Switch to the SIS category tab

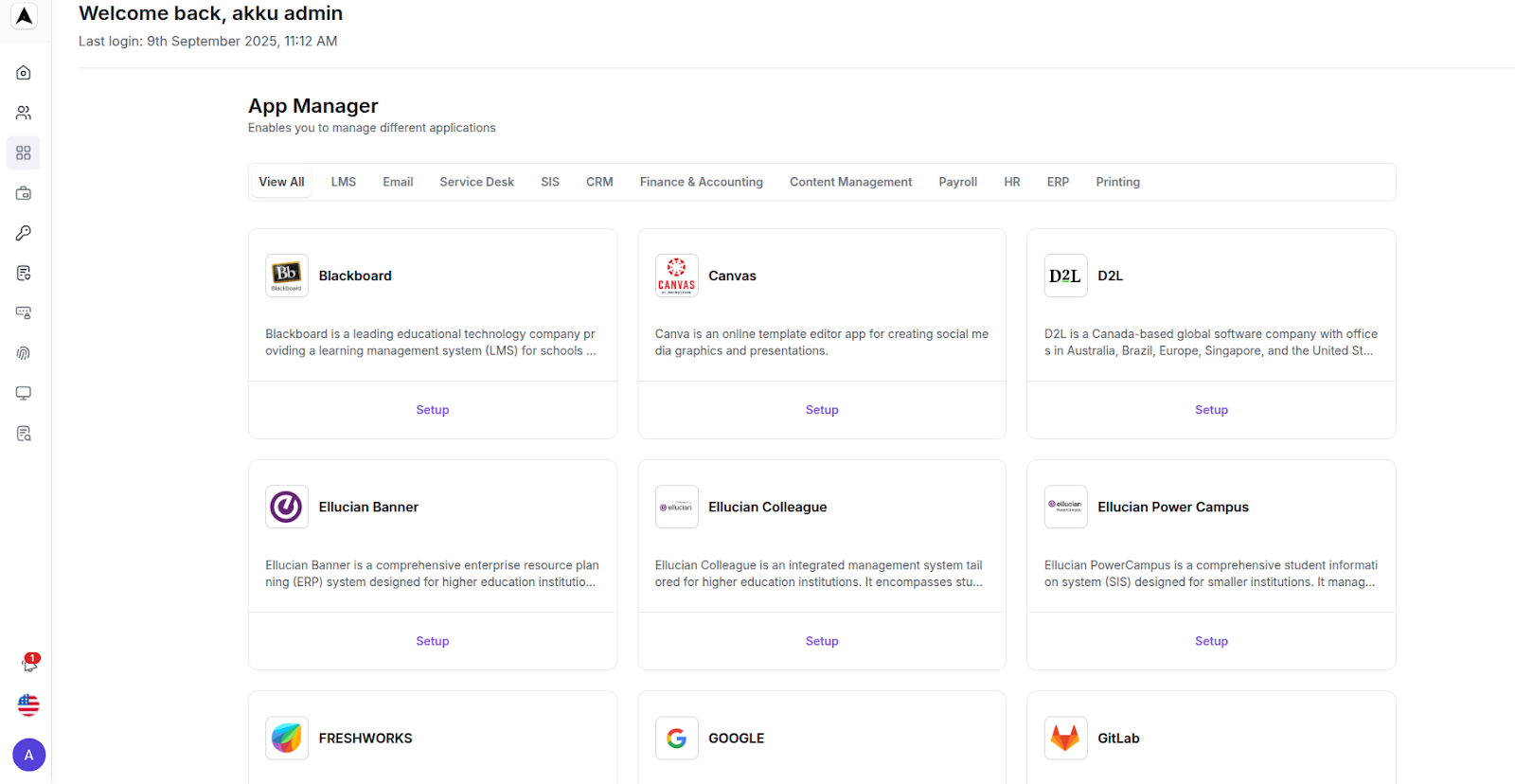coord(550,182)
